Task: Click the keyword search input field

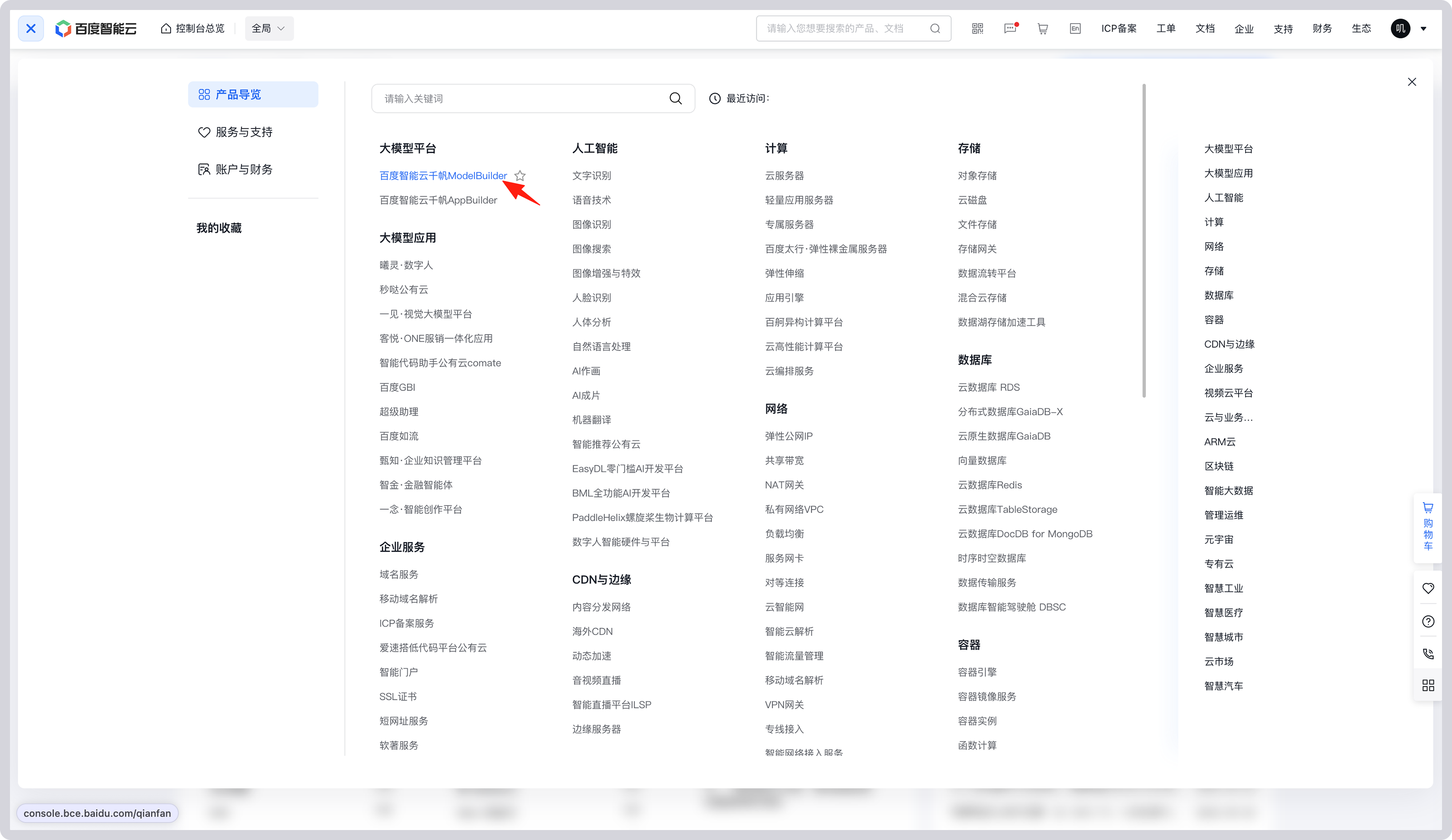Action: pos(519,98)
